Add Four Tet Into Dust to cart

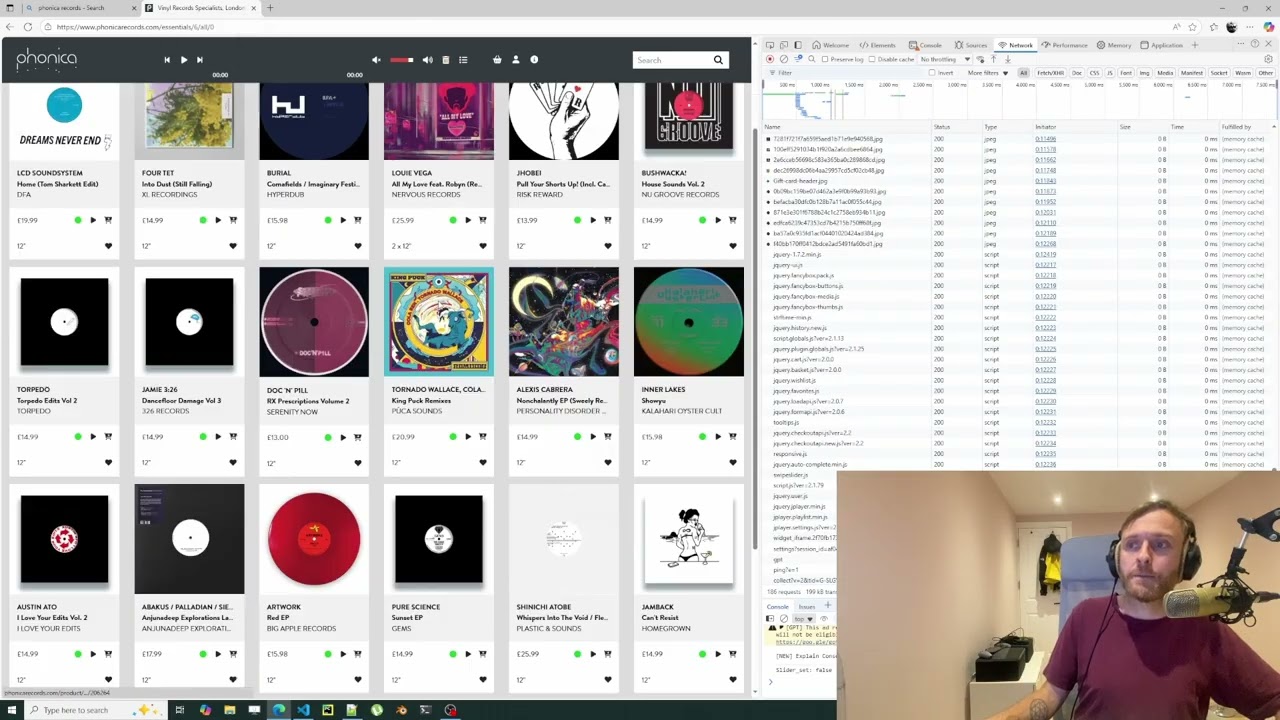[x=233, y=220]
